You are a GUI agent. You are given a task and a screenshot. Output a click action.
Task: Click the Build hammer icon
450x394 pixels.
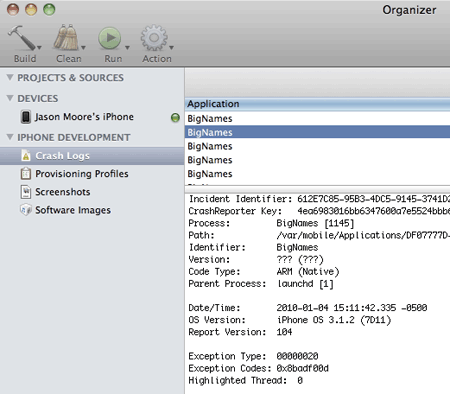22,38
